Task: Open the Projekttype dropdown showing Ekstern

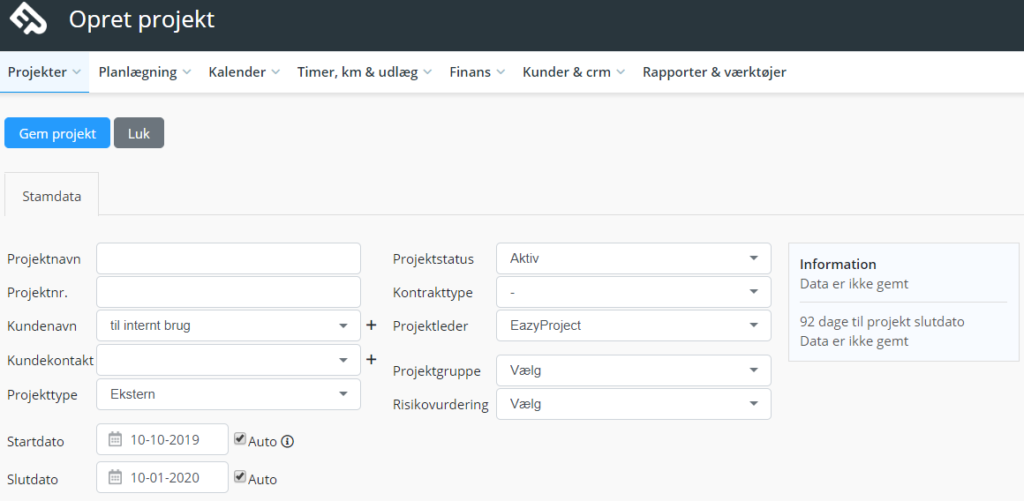Action: (x=229, y=395)
